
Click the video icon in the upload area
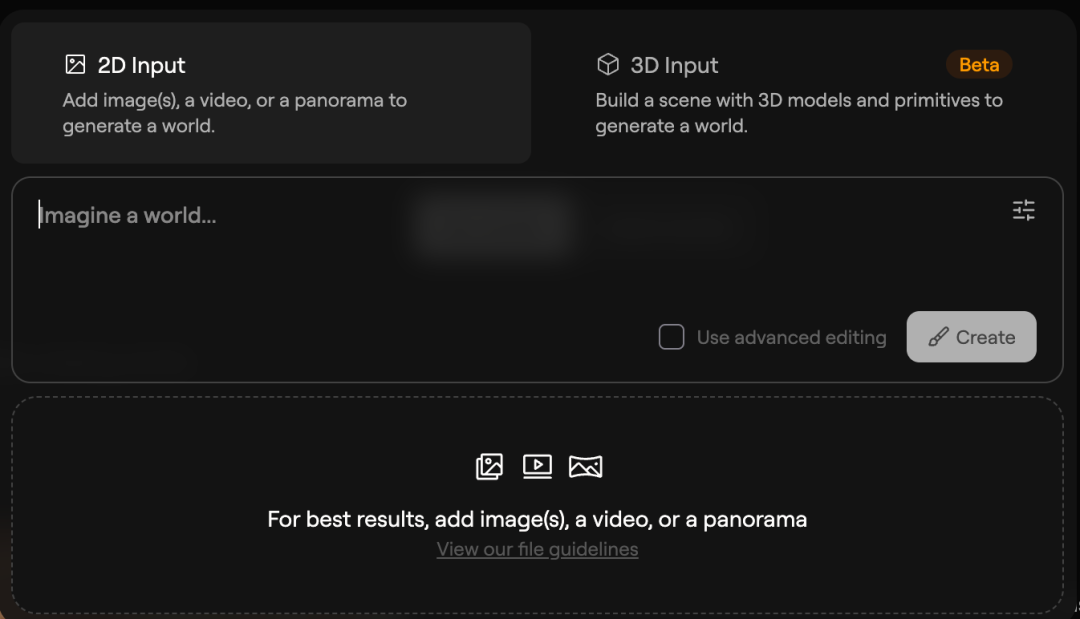pyautogui.click(x=537, y=466)
